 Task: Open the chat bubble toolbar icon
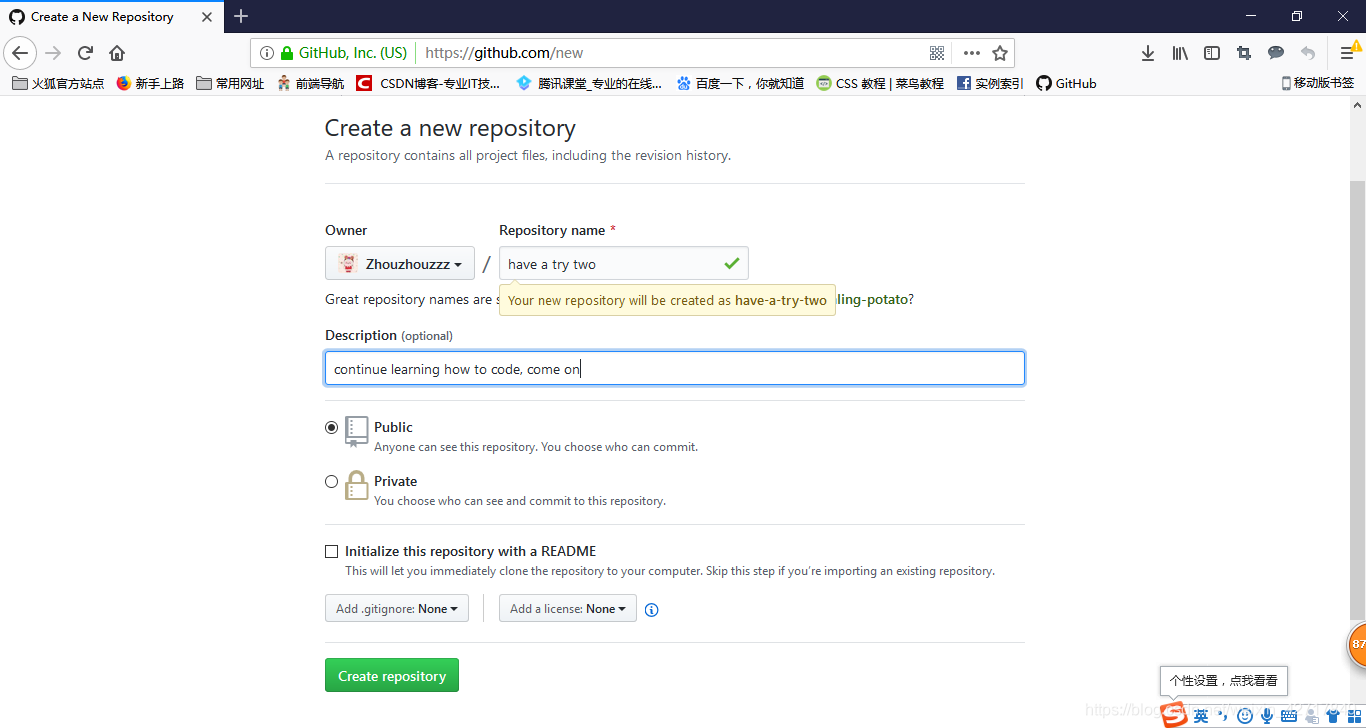pos(1276,53)
